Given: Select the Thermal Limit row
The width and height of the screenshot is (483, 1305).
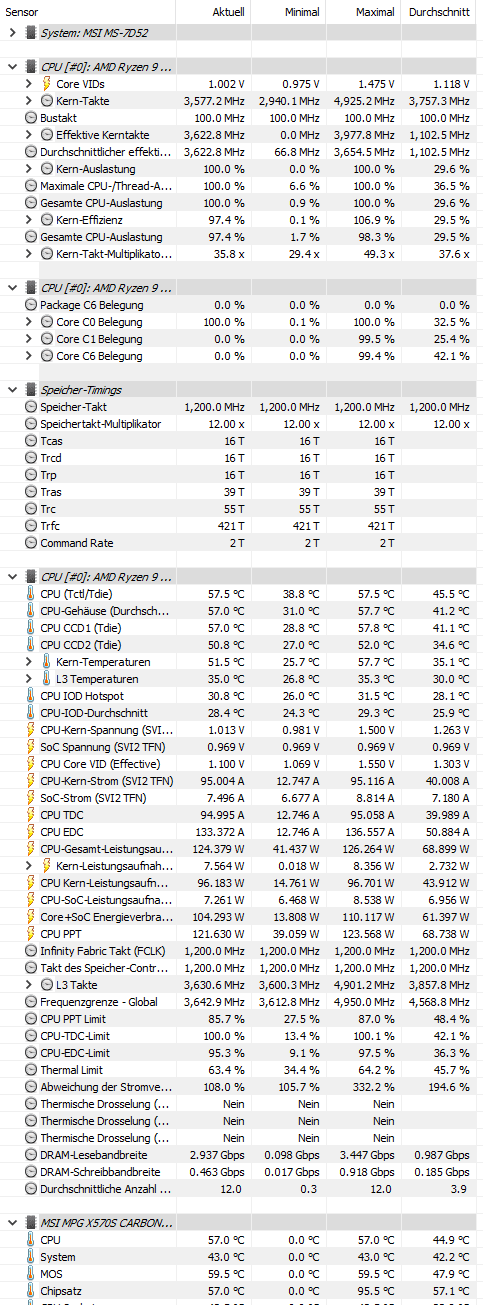Looking at the screenshot, I should (x=240, y=1070).
